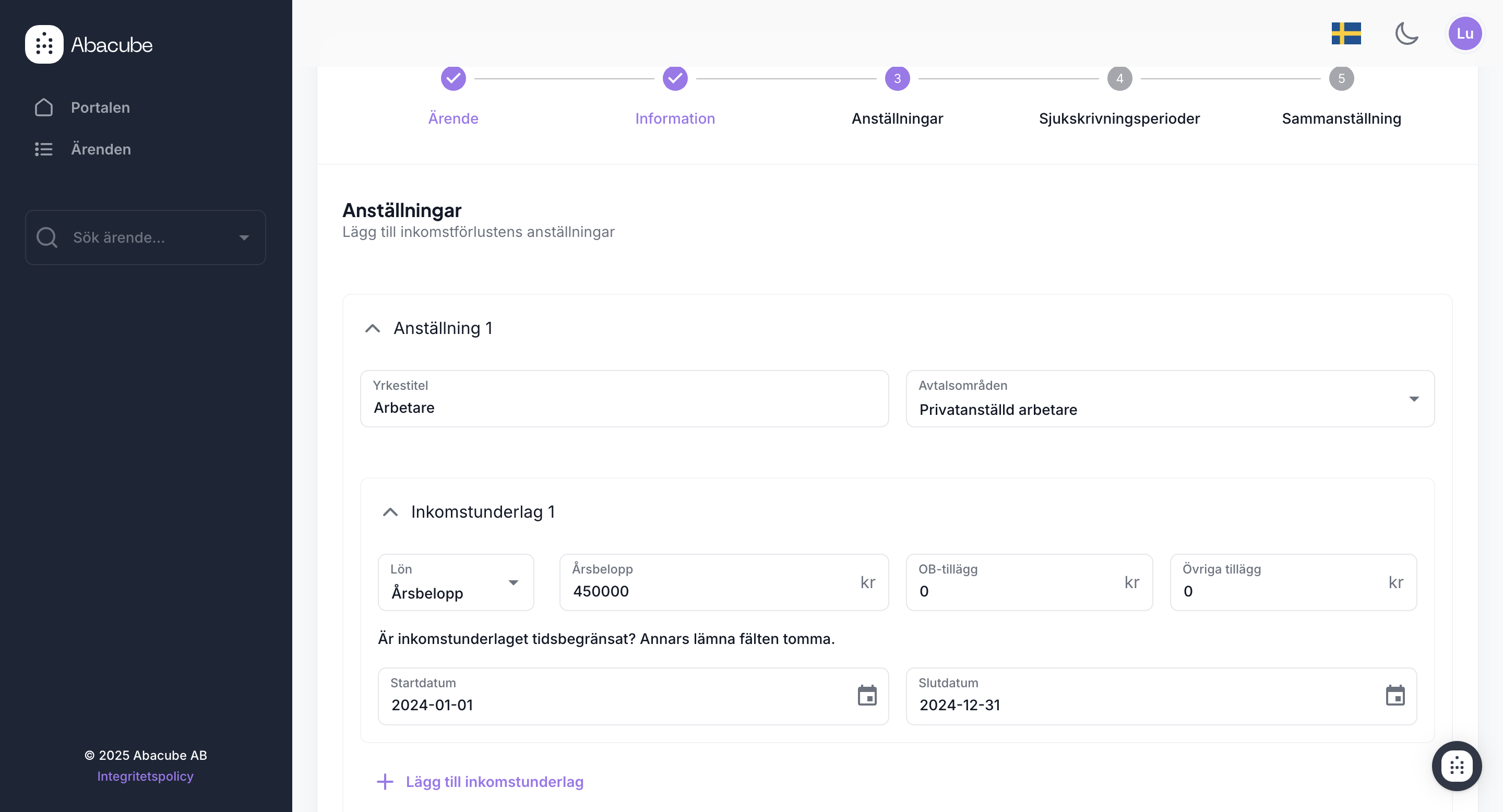Collapse the Inkomstunderlag 1 section
The width and height of the screenshot is (1503, 812).
coord(390,512)
